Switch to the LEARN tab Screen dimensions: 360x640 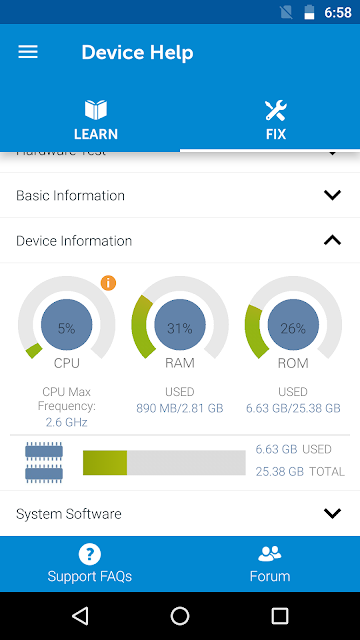coord(90,119)
